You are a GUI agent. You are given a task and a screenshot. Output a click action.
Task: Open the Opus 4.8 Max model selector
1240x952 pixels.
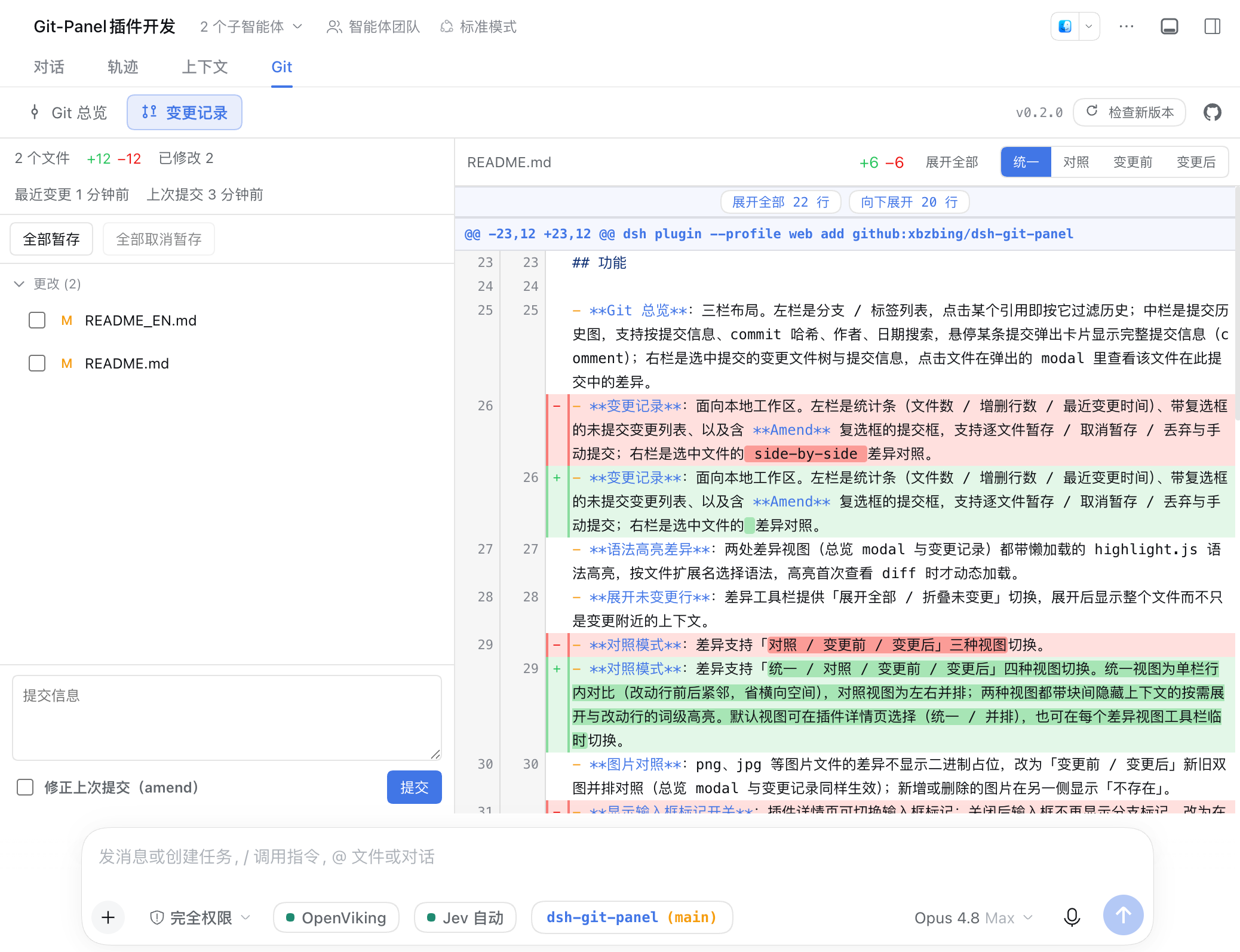tap(973, 917)
